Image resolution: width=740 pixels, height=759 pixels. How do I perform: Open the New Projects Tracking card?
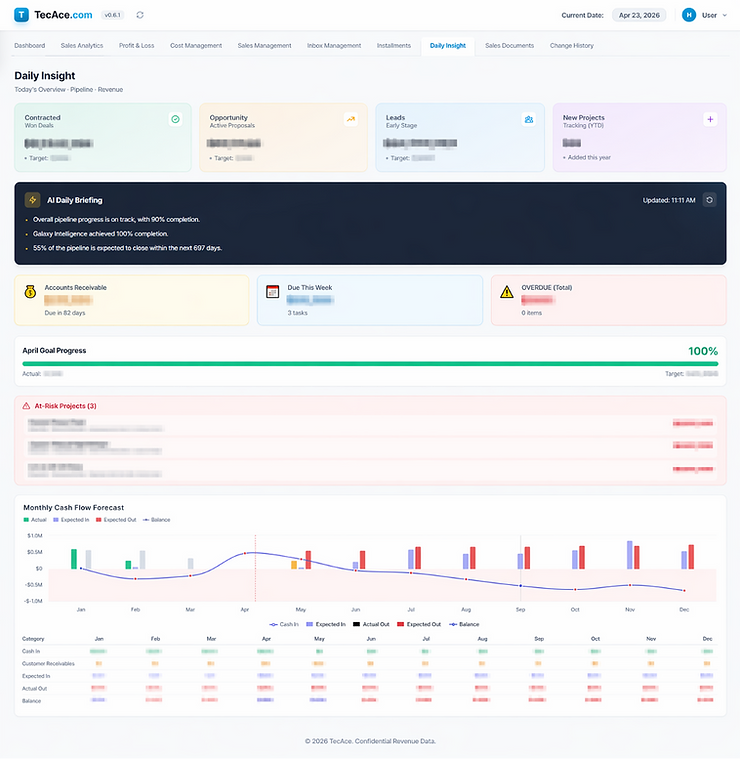pos(639,137)
